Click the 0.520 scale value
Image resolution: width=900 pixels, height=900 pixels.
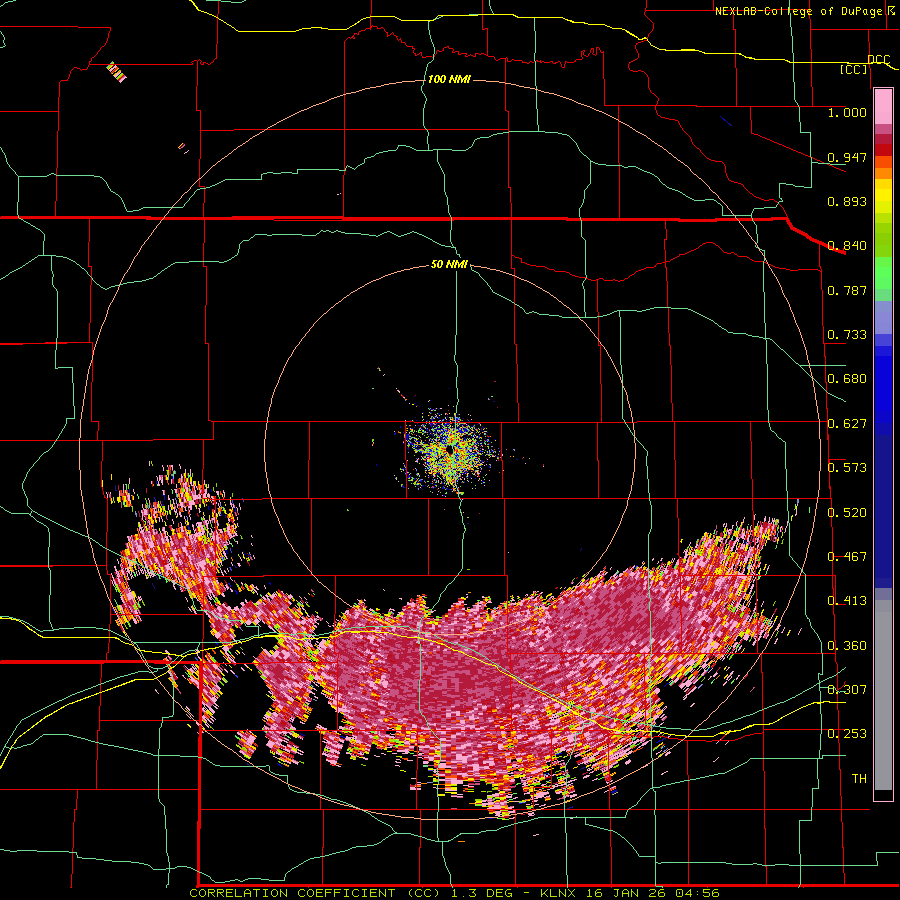847,513
